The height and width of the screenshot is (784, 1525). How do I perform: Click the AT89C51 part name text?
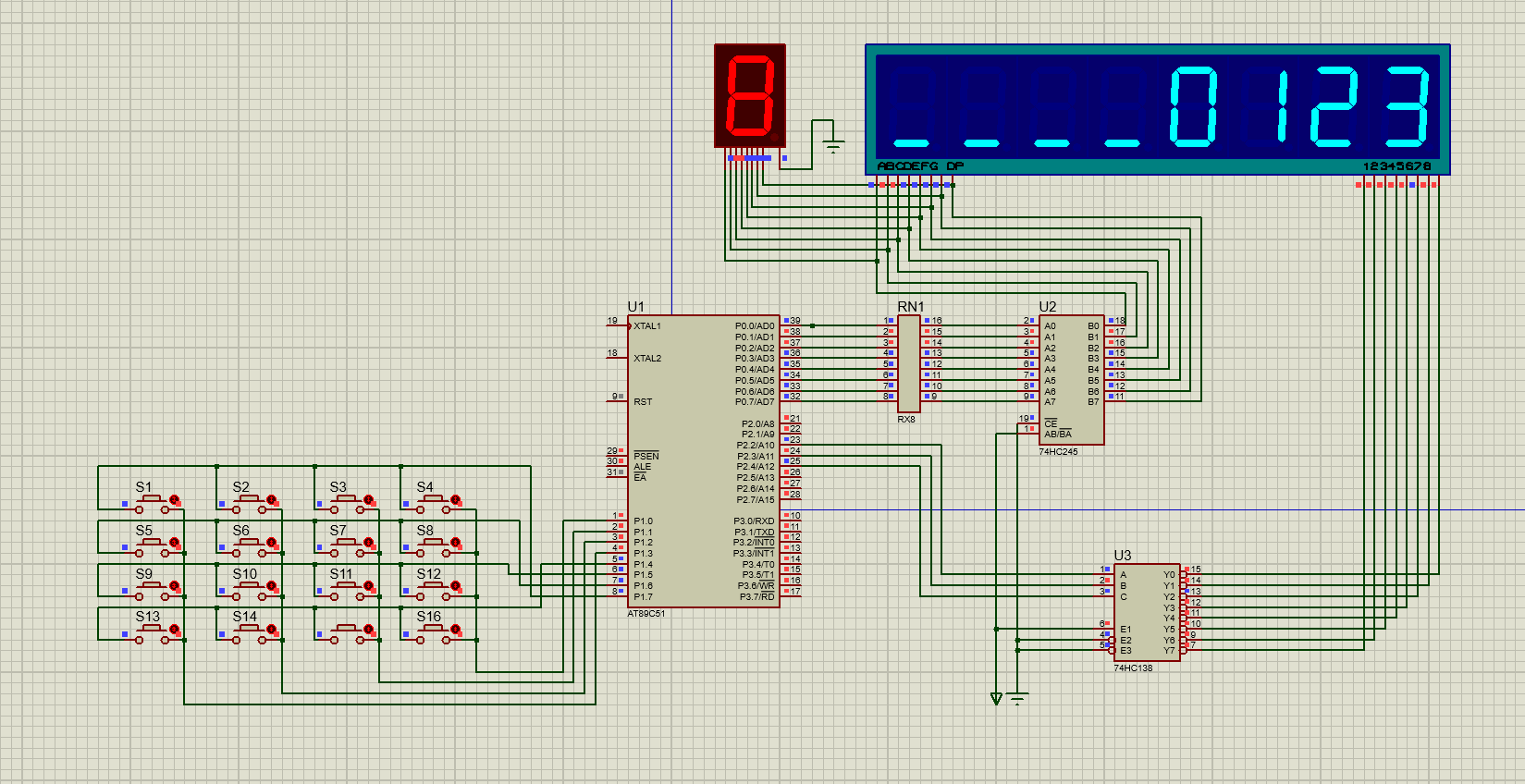(x=646, y=614)
